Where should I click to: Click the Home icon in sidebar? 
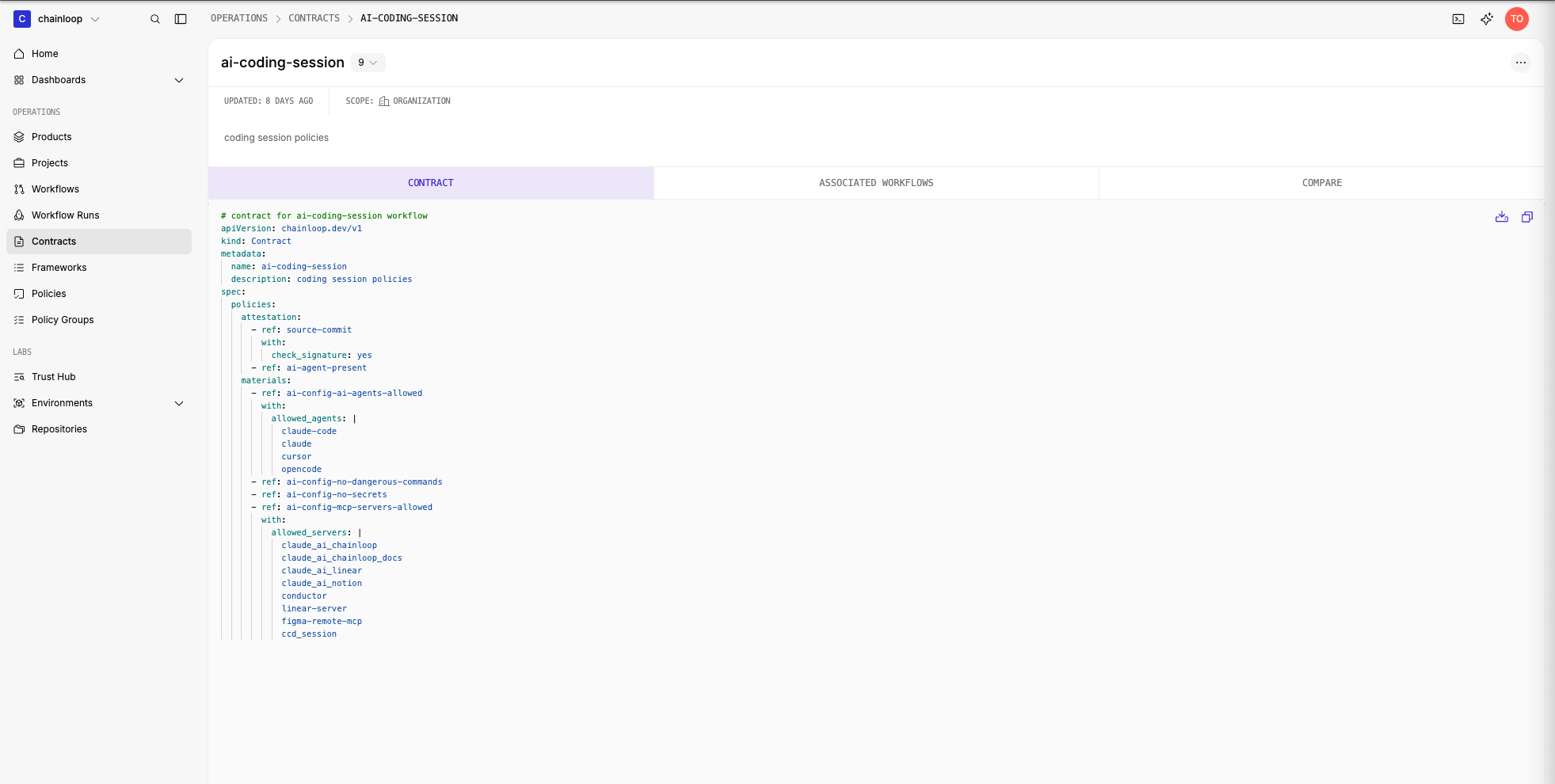(x=19, y=54)
